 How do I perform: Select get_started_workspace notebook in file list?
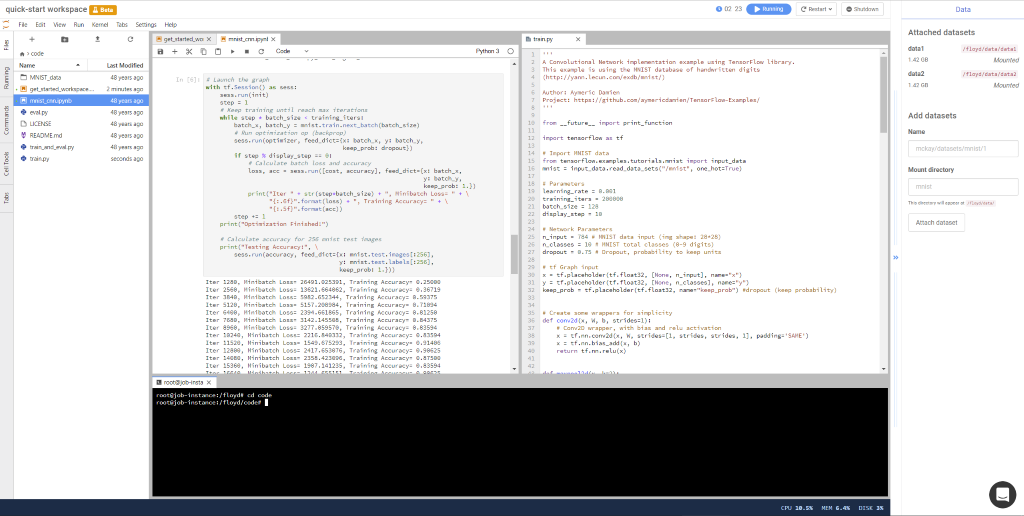(x=82, y=89)
